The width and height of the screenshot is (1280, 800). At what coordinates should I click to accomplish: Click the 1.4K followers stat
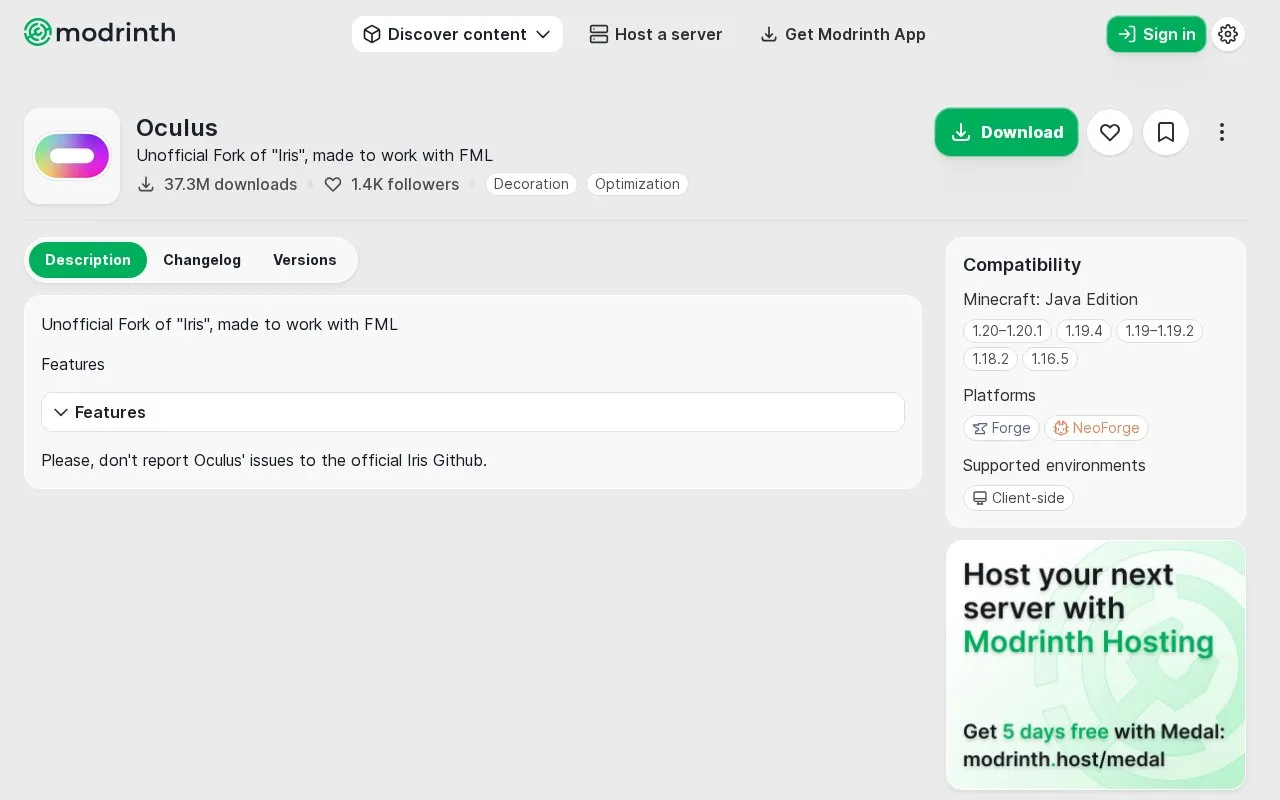[x=392, y=184]
